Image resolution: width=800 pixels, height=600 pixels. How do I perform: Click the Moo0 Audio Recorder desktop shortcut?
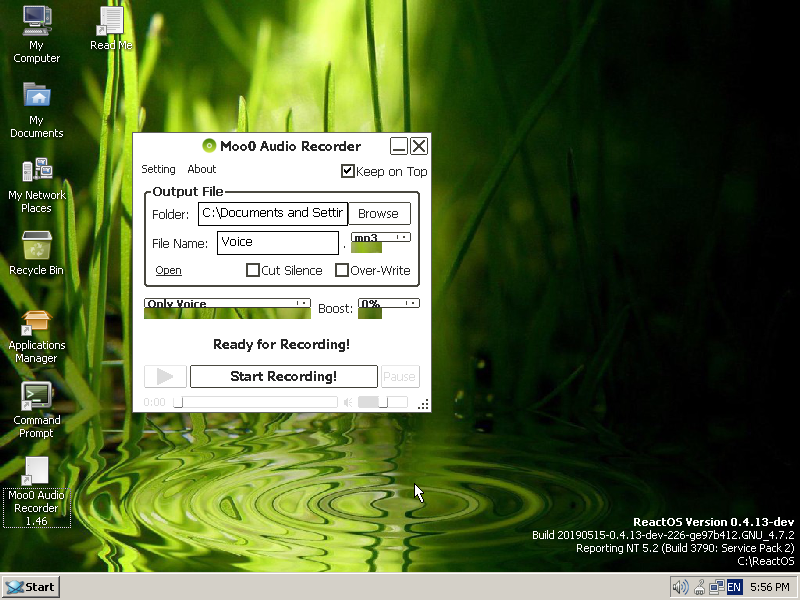click(36, 471)
